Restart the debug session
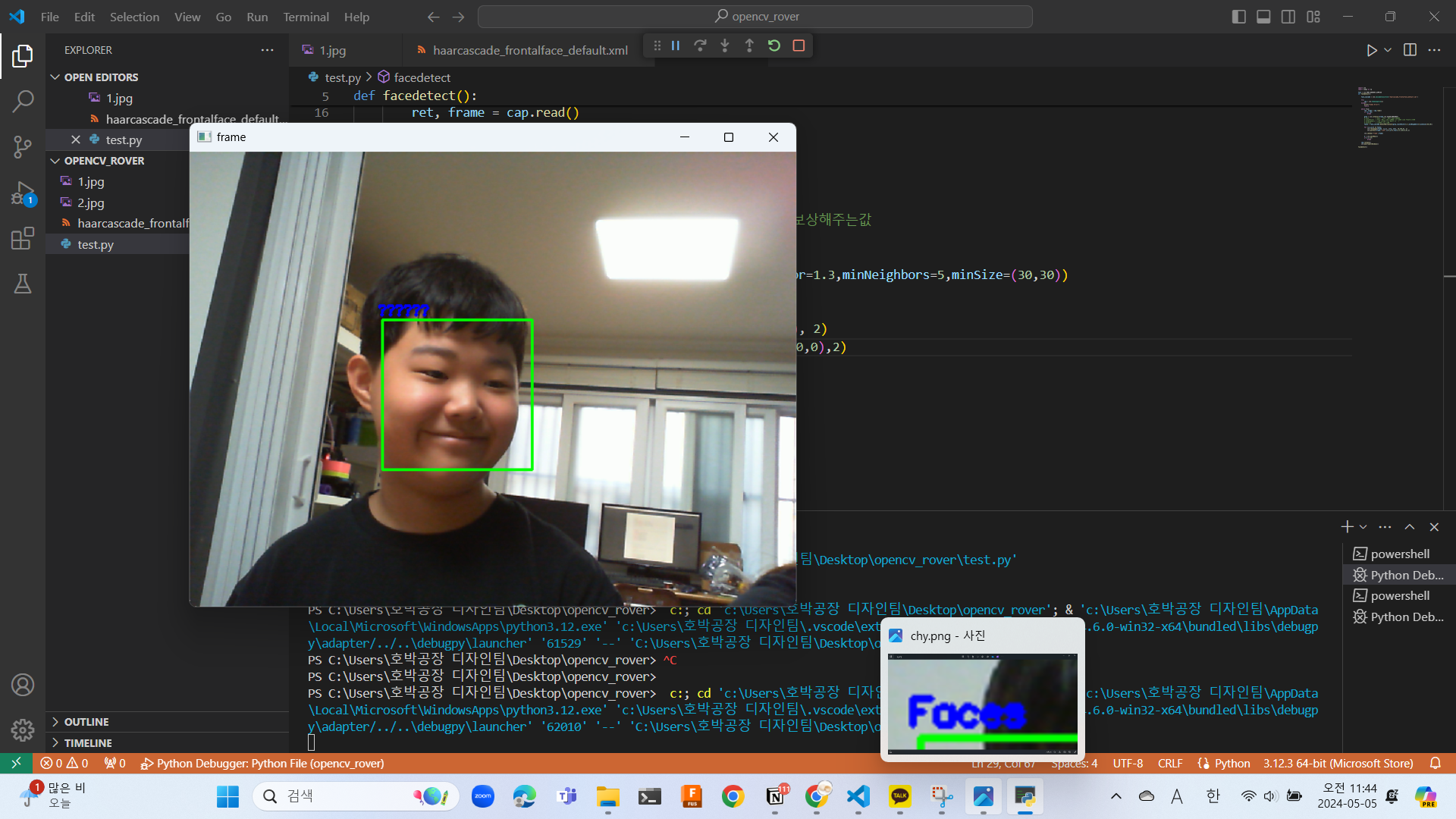Image resolution: width=1456 pixels, height=819 pixels. [x=774, y=45]
